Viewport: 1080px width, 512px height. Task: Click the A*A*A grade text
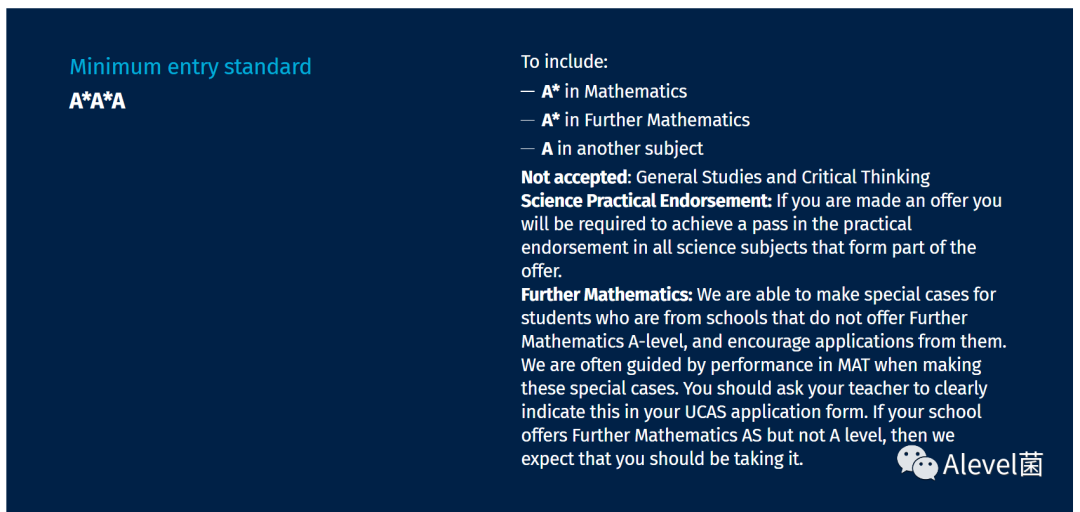pyautogui.click(x=97, y=101)
